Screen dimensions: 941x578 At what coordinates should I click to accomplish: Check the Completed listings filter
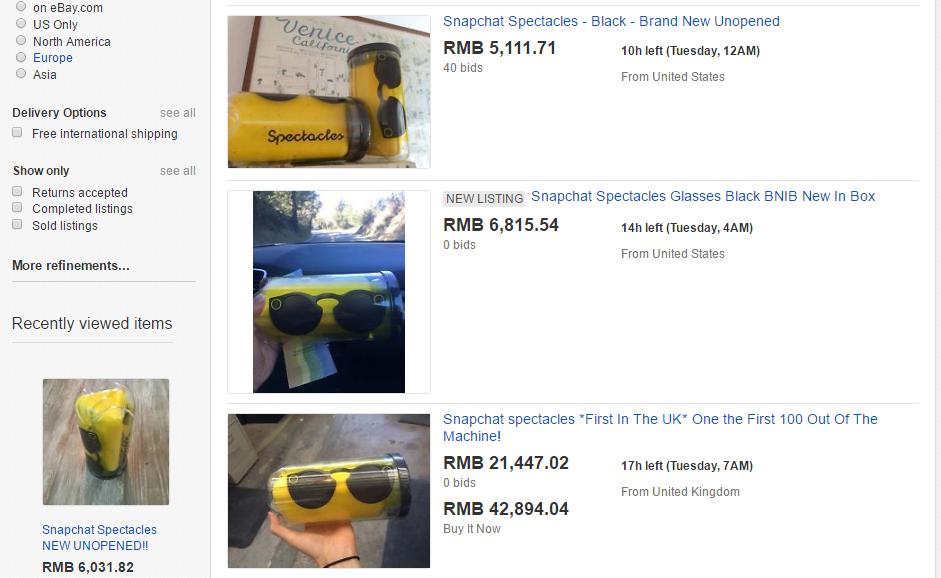pos(17,208)
